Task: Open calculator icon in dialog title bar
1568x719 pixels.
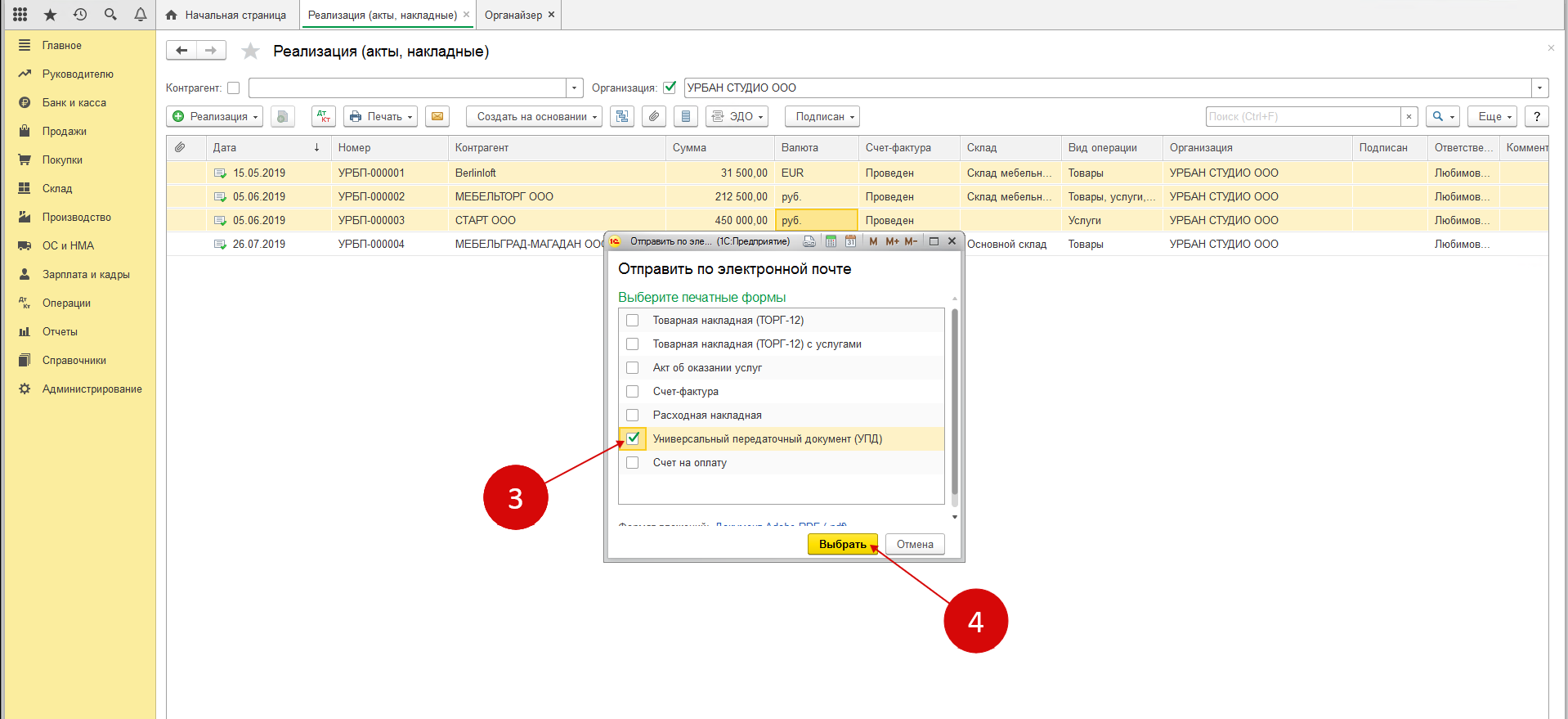Action: 831,241
